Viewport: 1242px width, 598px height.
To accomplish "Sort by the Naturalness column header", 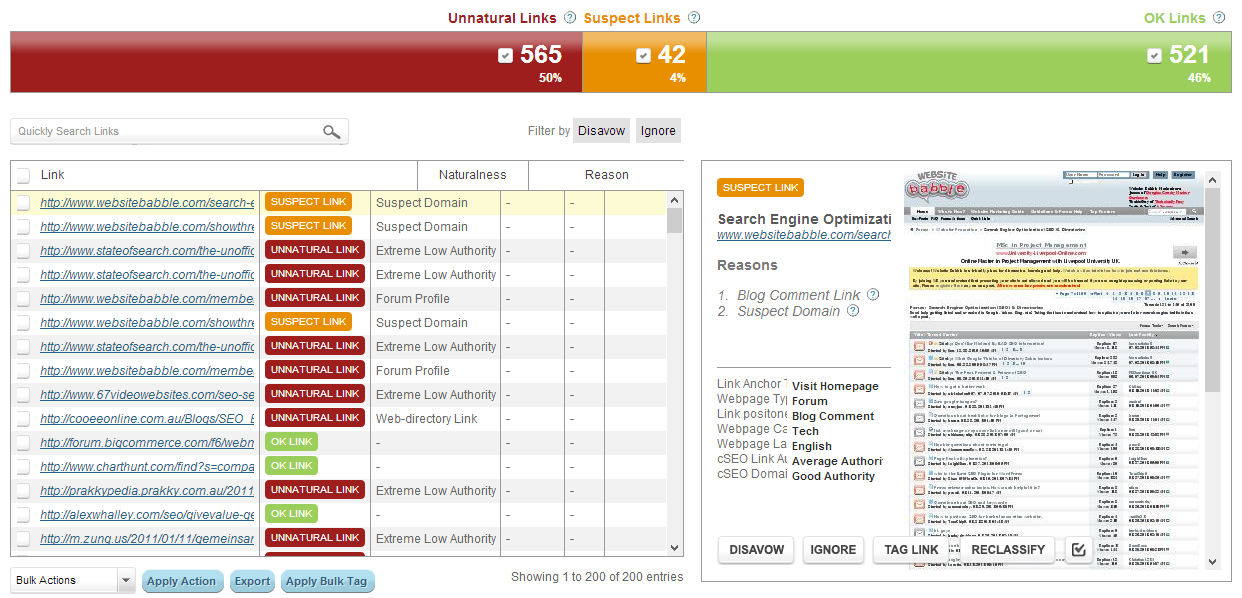I will tap(472, 175).
